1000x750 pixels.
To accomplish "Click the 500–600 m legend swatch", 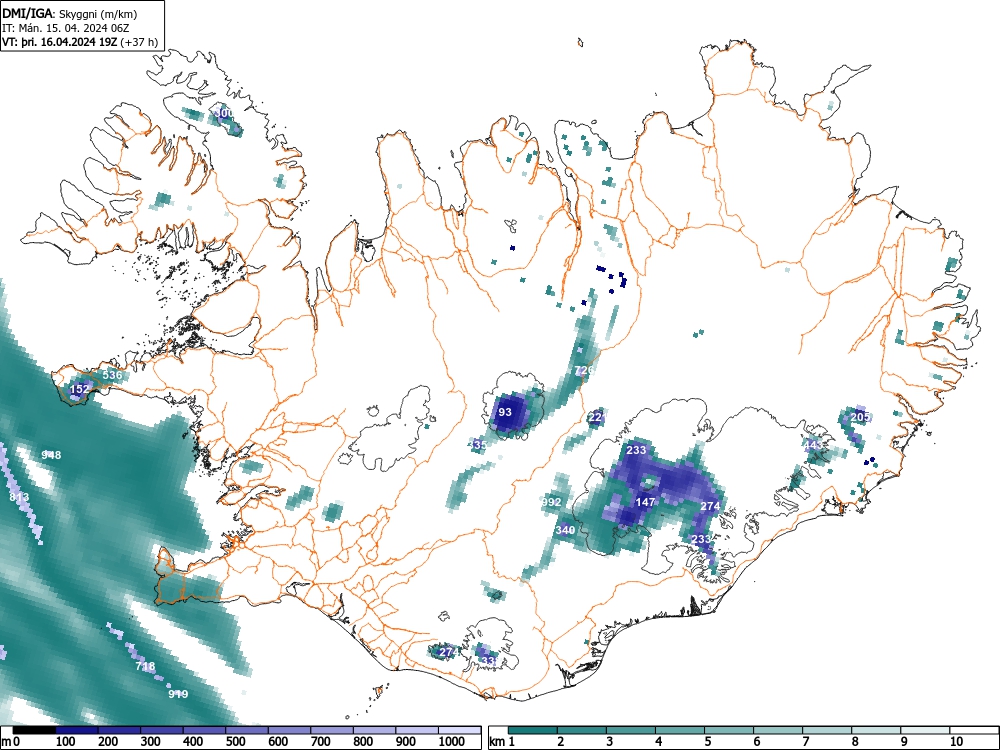I will pos(247,730).
